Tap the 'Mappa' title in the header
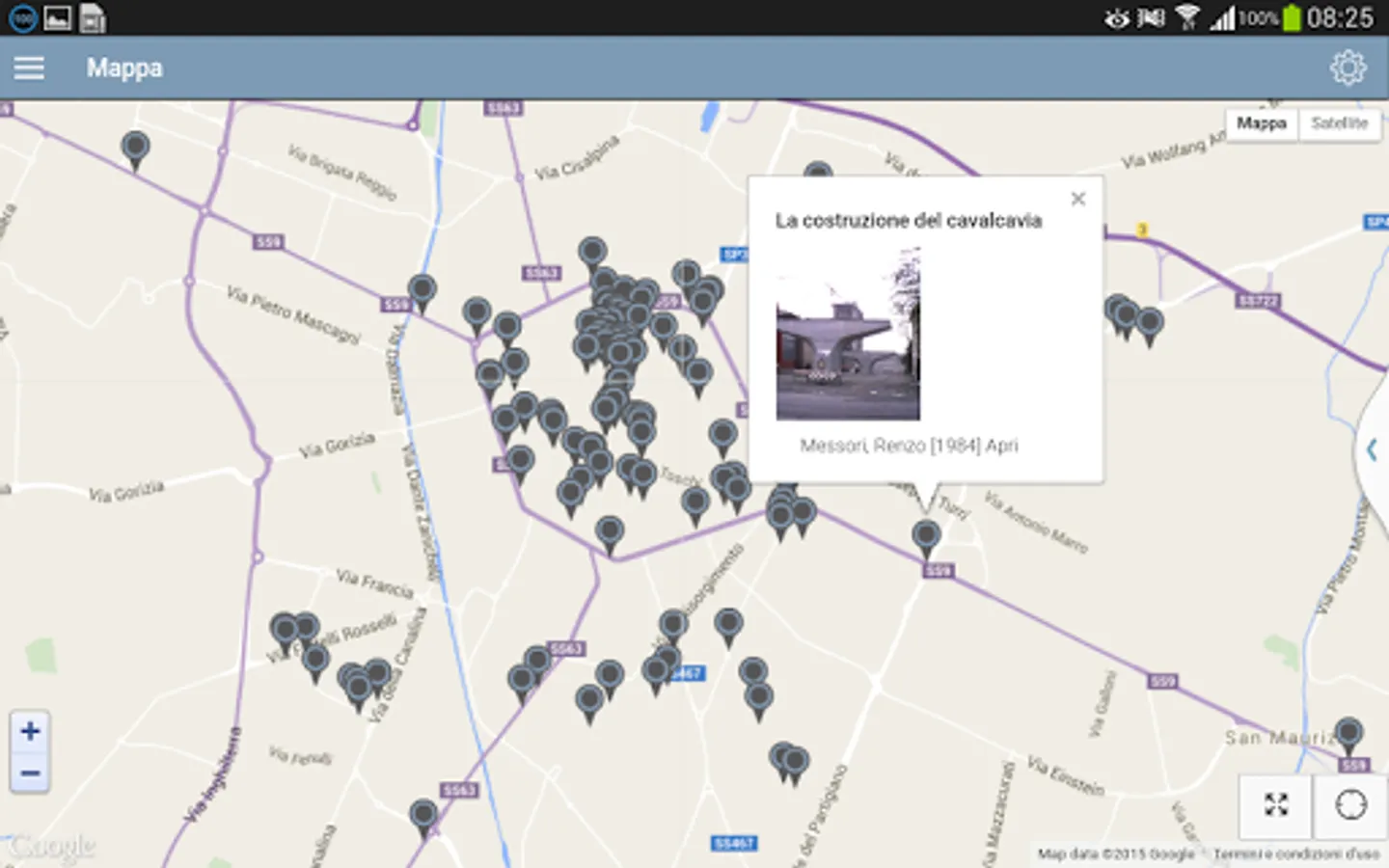This screenshot has width=1389, height=868. tap(124, 68)
